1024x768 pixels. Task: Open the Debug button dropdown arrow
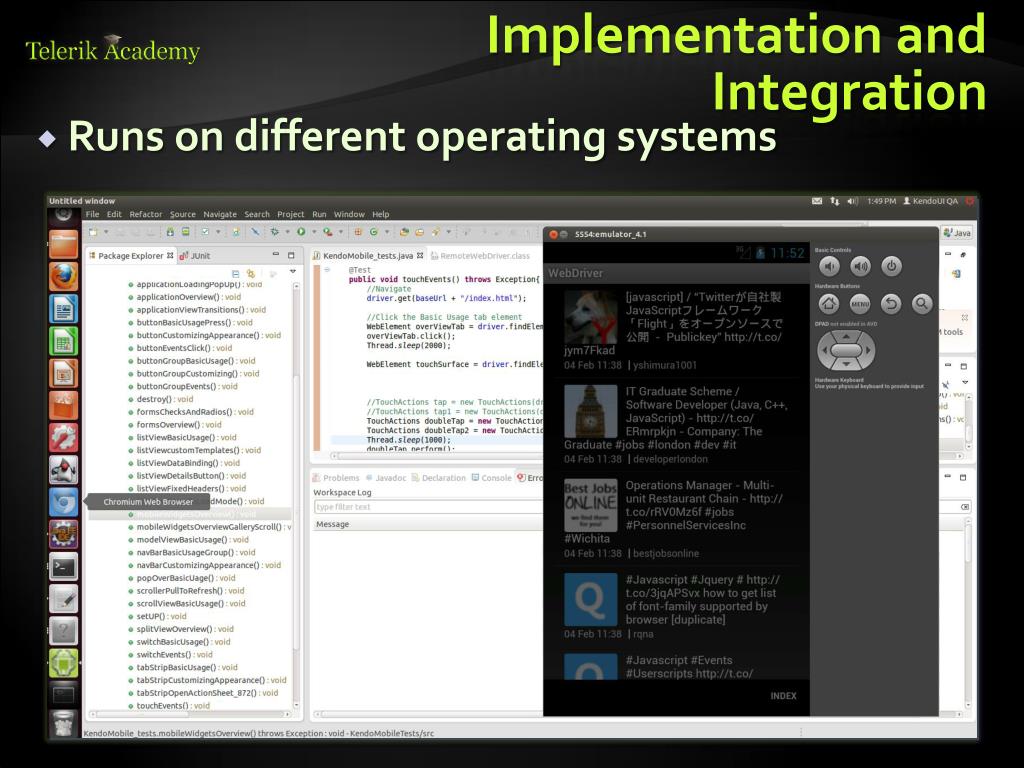tap(287, 232)
